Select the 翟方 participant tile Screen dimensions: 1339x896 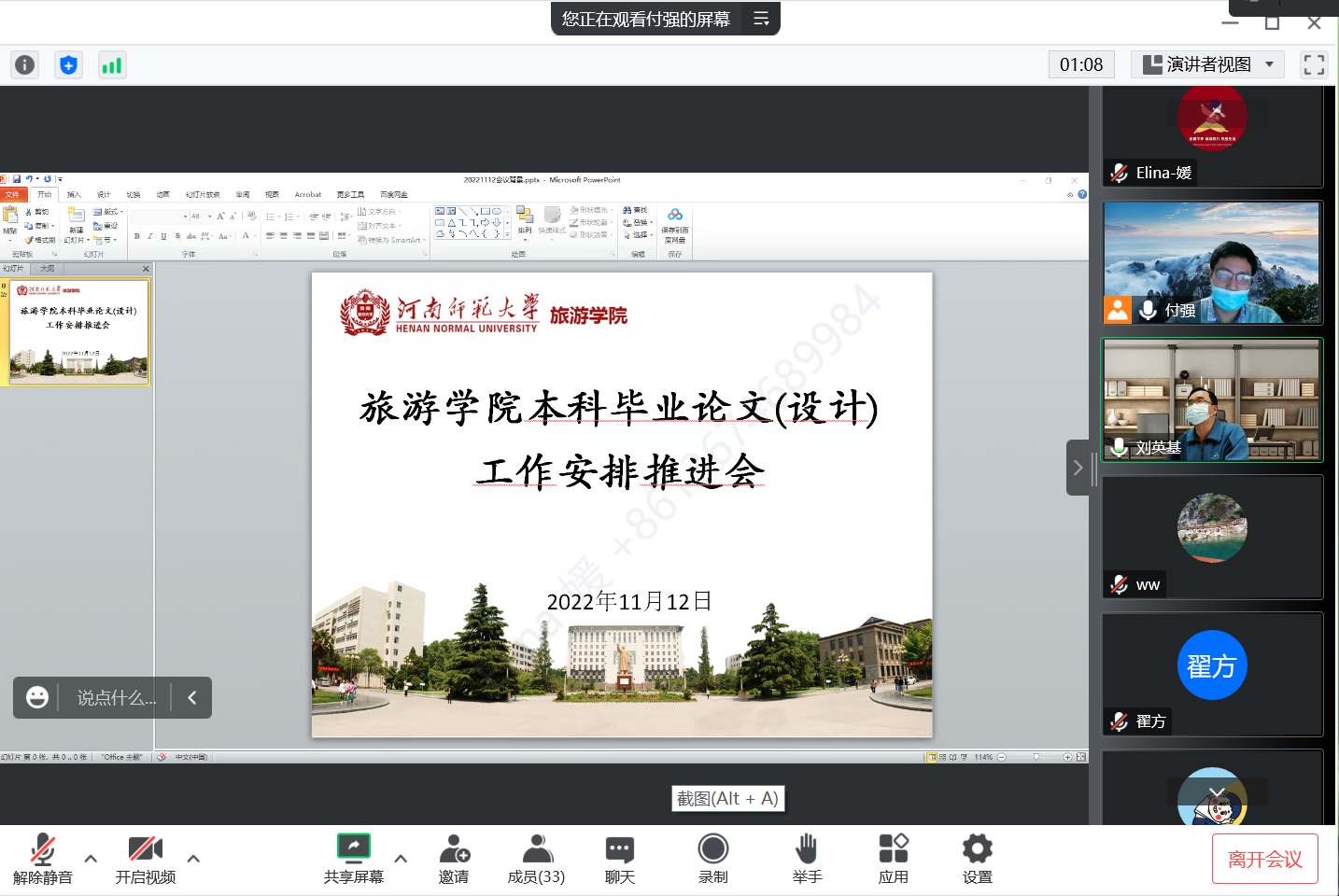pos(1212,674)
